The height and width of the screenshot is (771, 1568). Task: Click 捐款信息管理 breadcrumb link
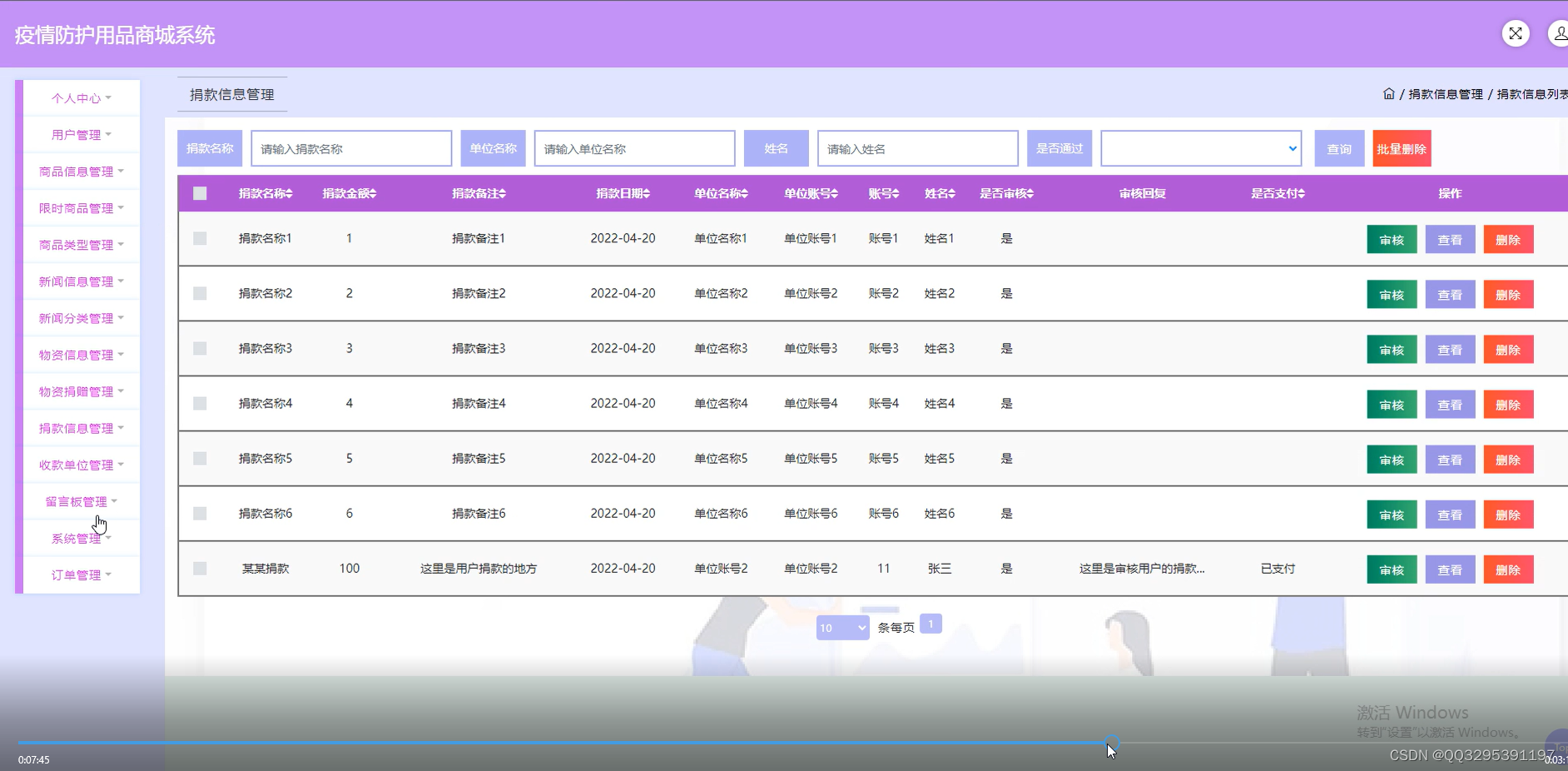point(1446,94)
